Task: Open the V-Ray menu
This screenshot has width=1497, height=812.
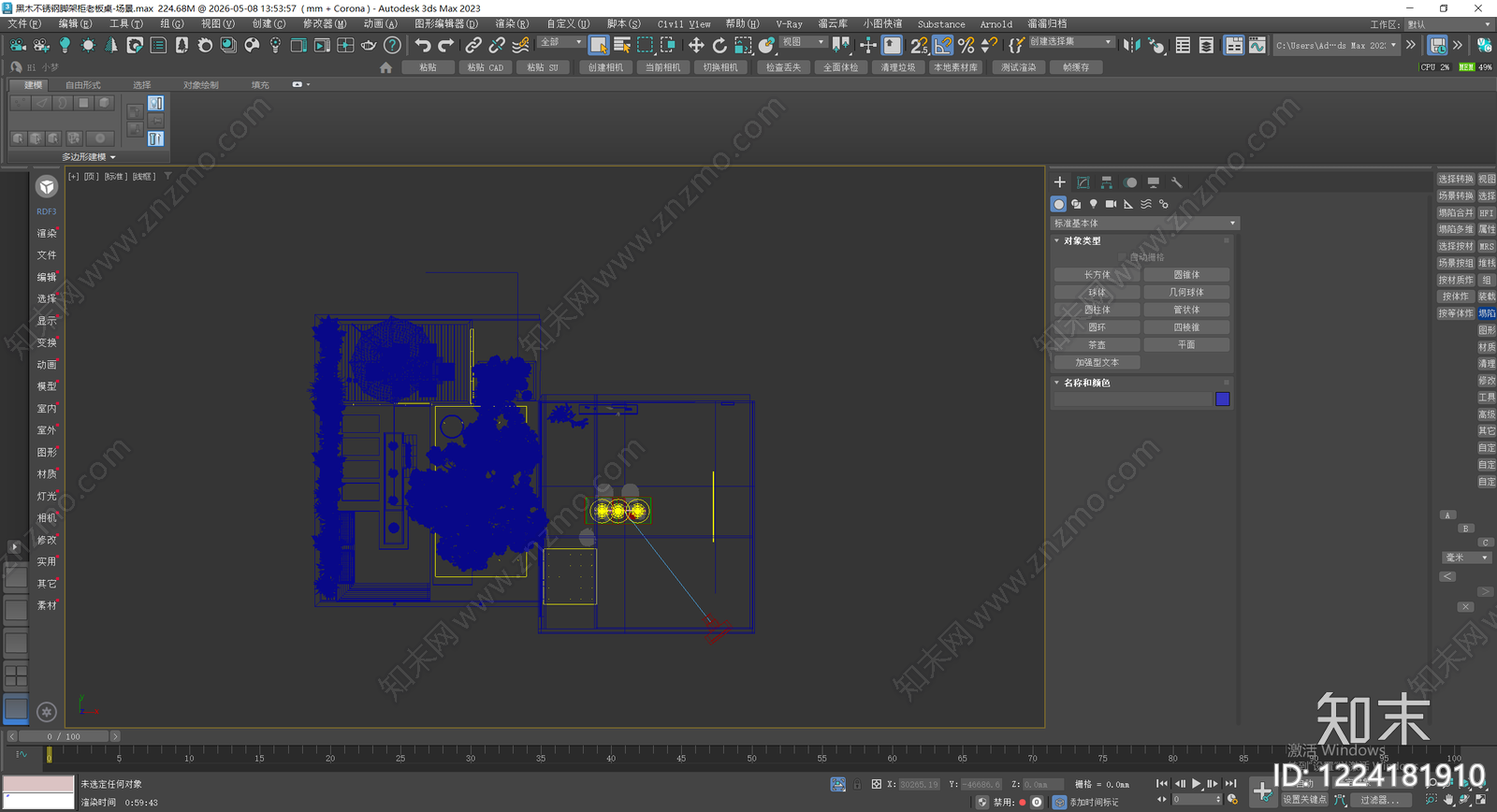Action: [x=789, y=24]
